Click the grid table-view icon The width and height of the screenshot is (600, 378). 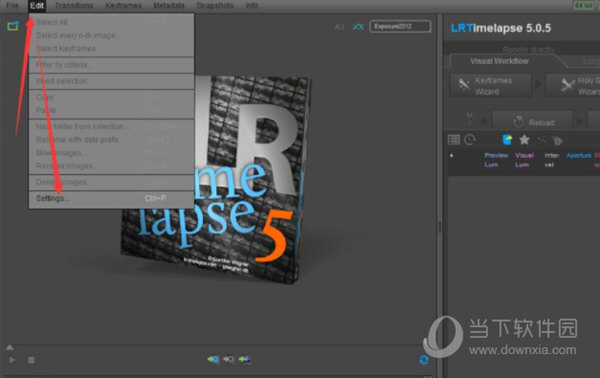pyautogui.click(x=454, y=140)
